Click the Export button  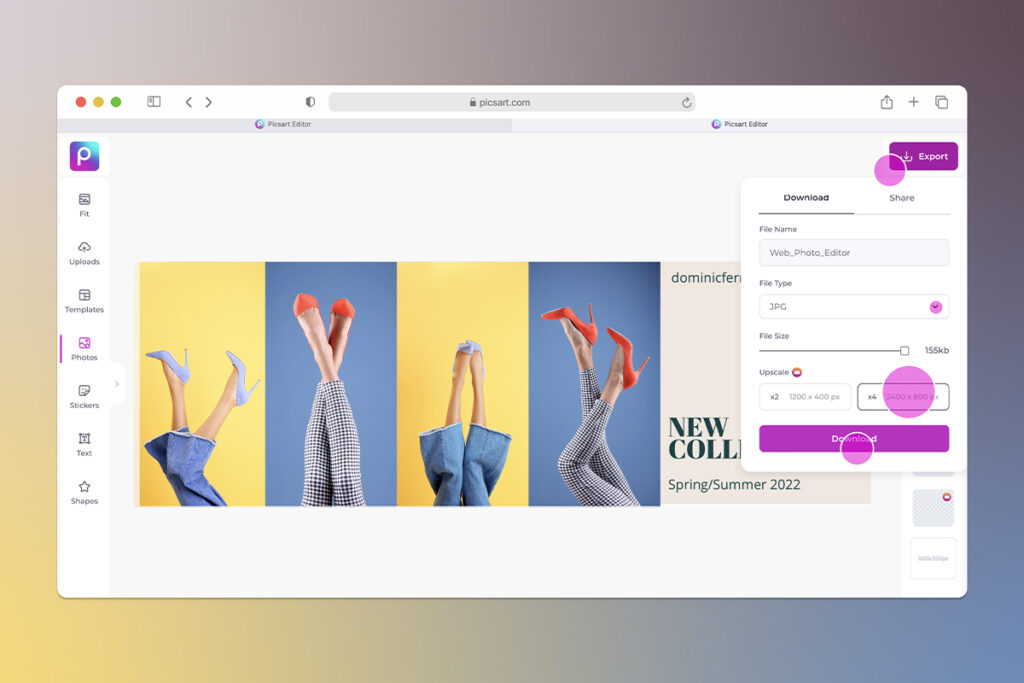coord(923,156)
